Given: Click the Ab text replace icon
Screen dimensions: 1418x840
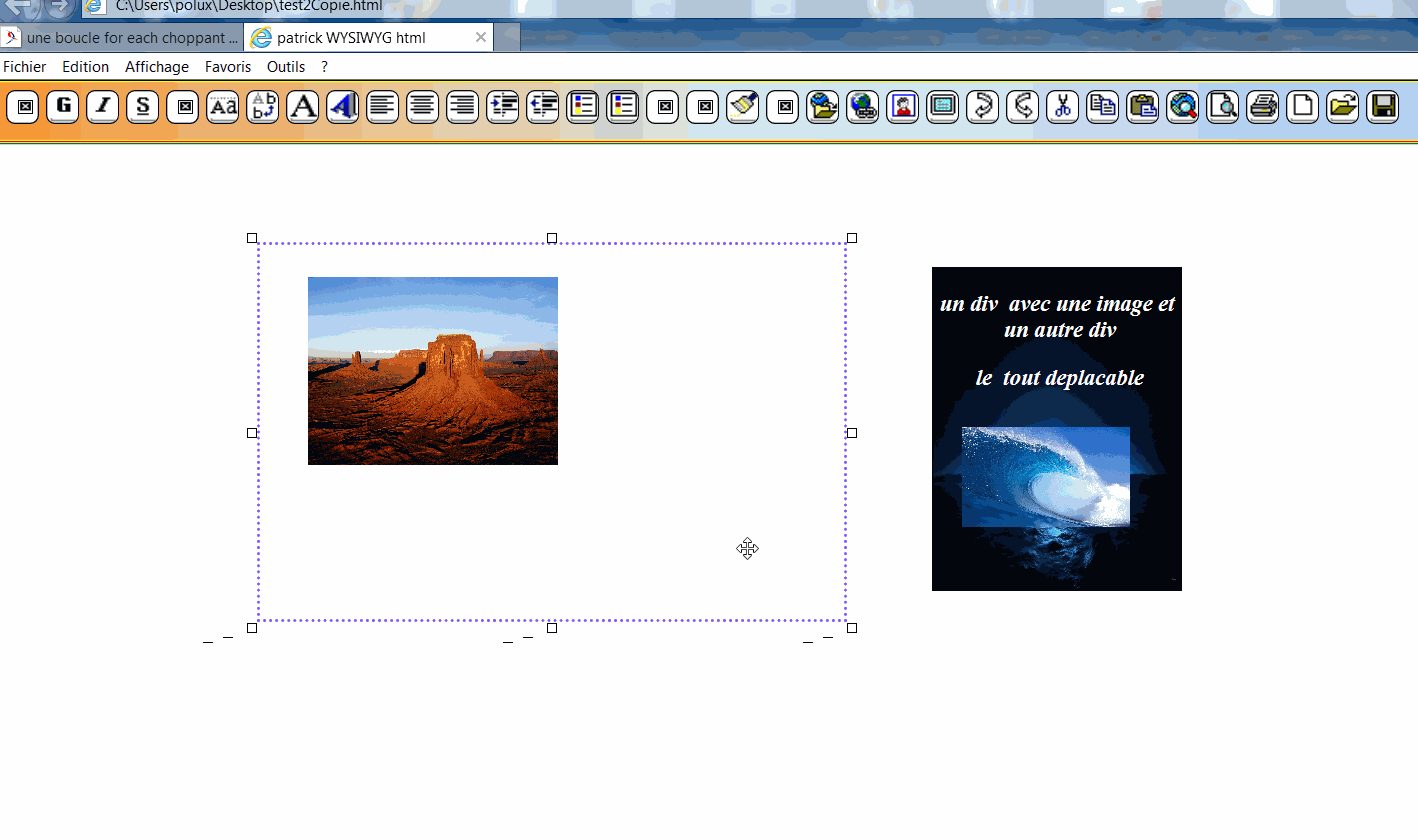Looking at the screenshot, I should click(263, 106).
